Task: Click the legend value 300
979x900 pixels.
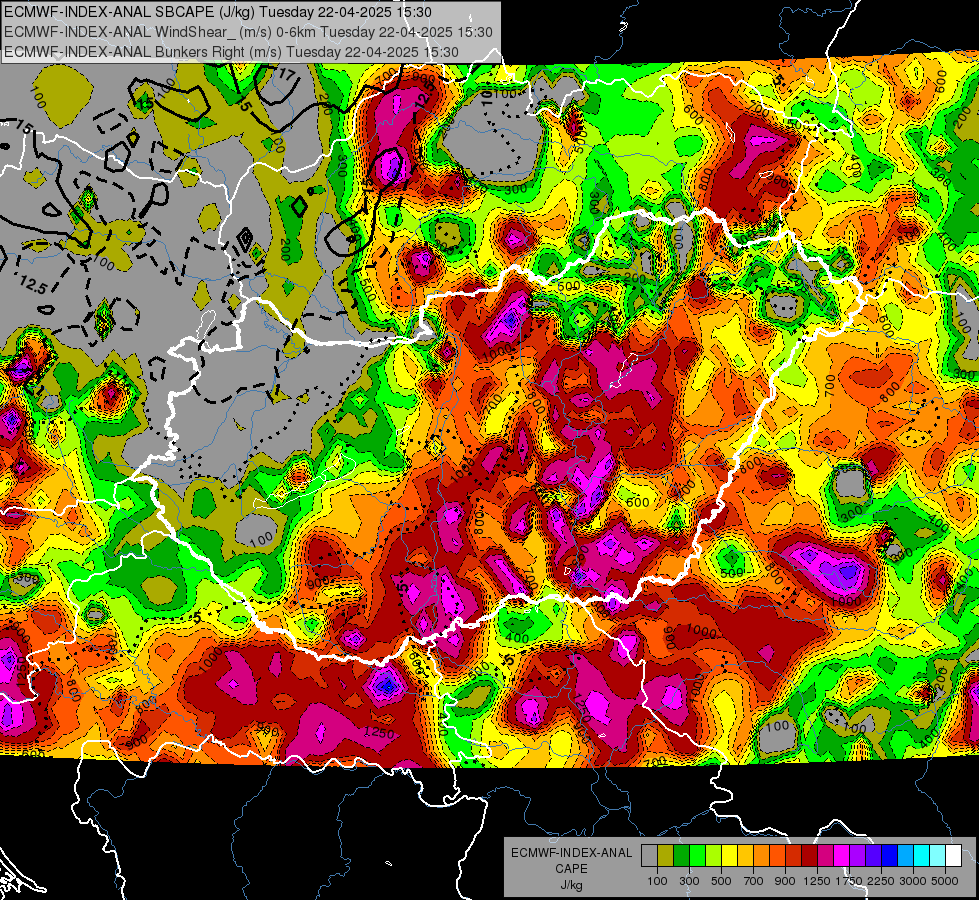Action: (689, 881)
